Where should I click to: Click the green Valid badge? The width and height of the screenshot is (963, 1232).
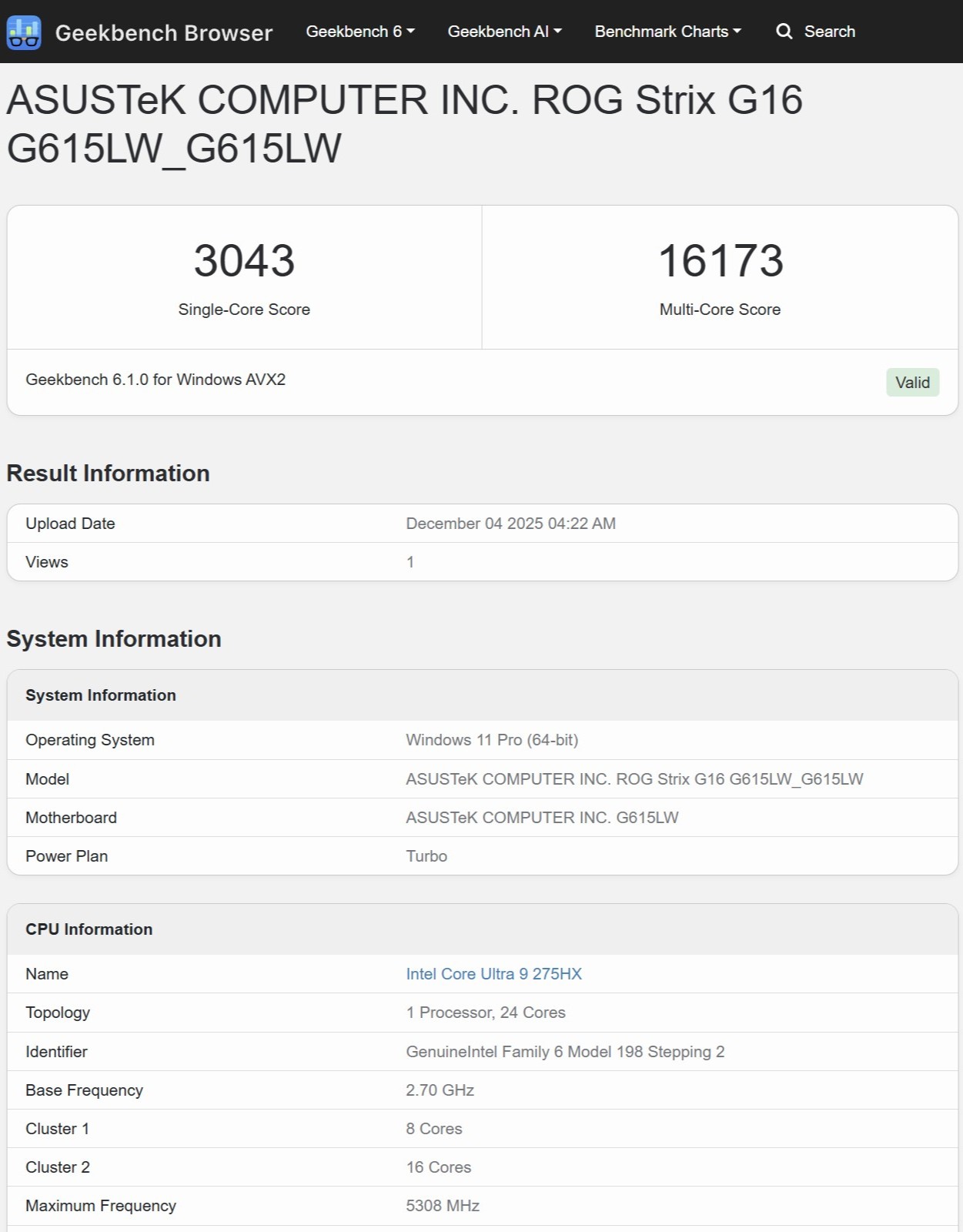point(912,383)
